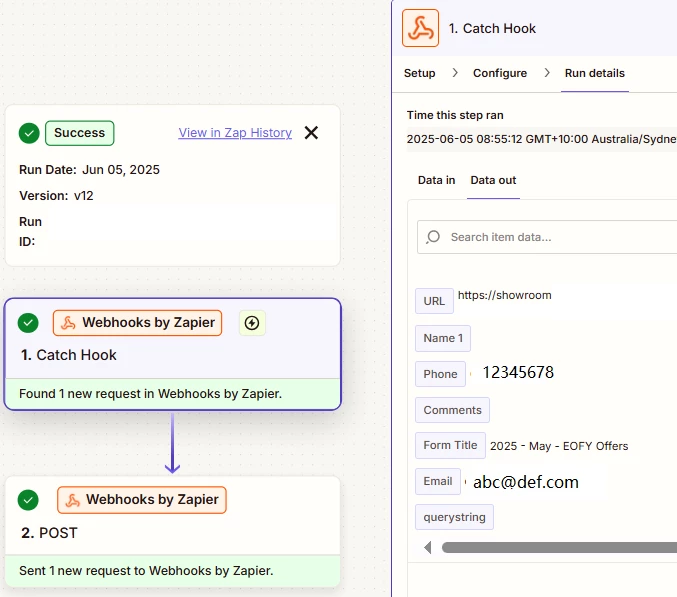Viewport: 677px width, 597px height.
Task: Close the run summary card with the X
Action: [x=311, y=133]
